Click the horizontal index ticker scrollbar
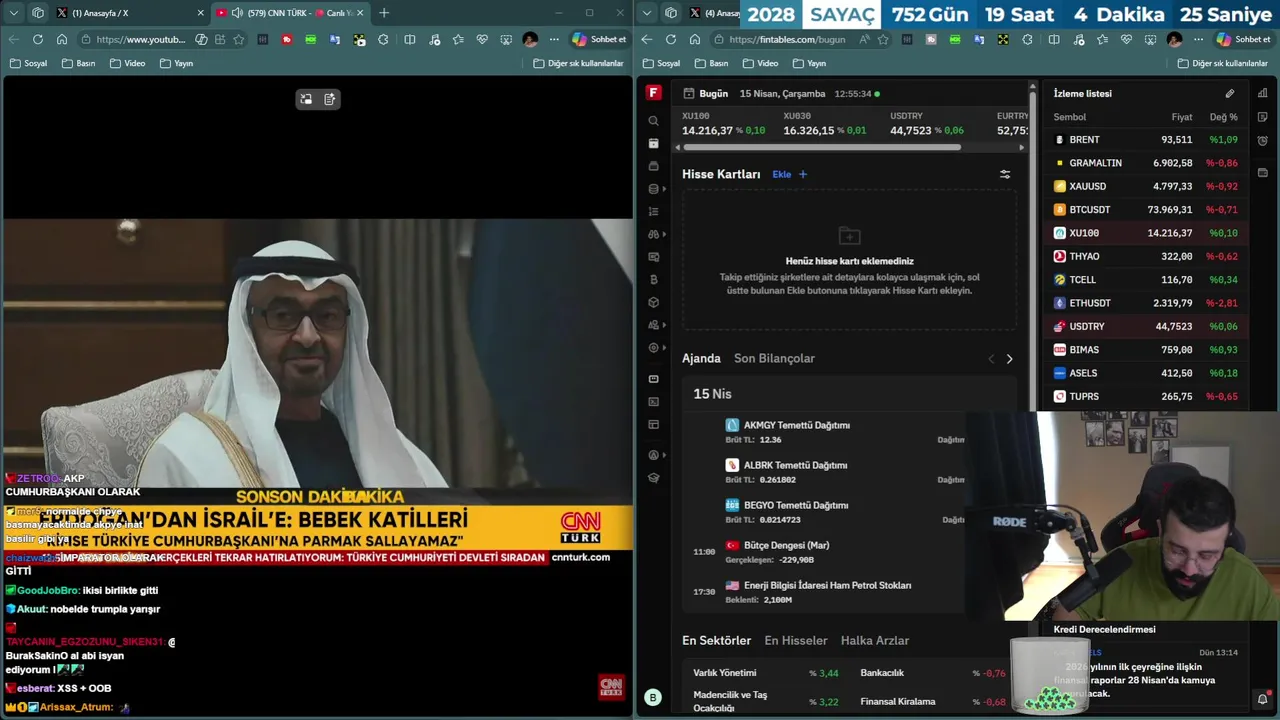 pos(821,147)
